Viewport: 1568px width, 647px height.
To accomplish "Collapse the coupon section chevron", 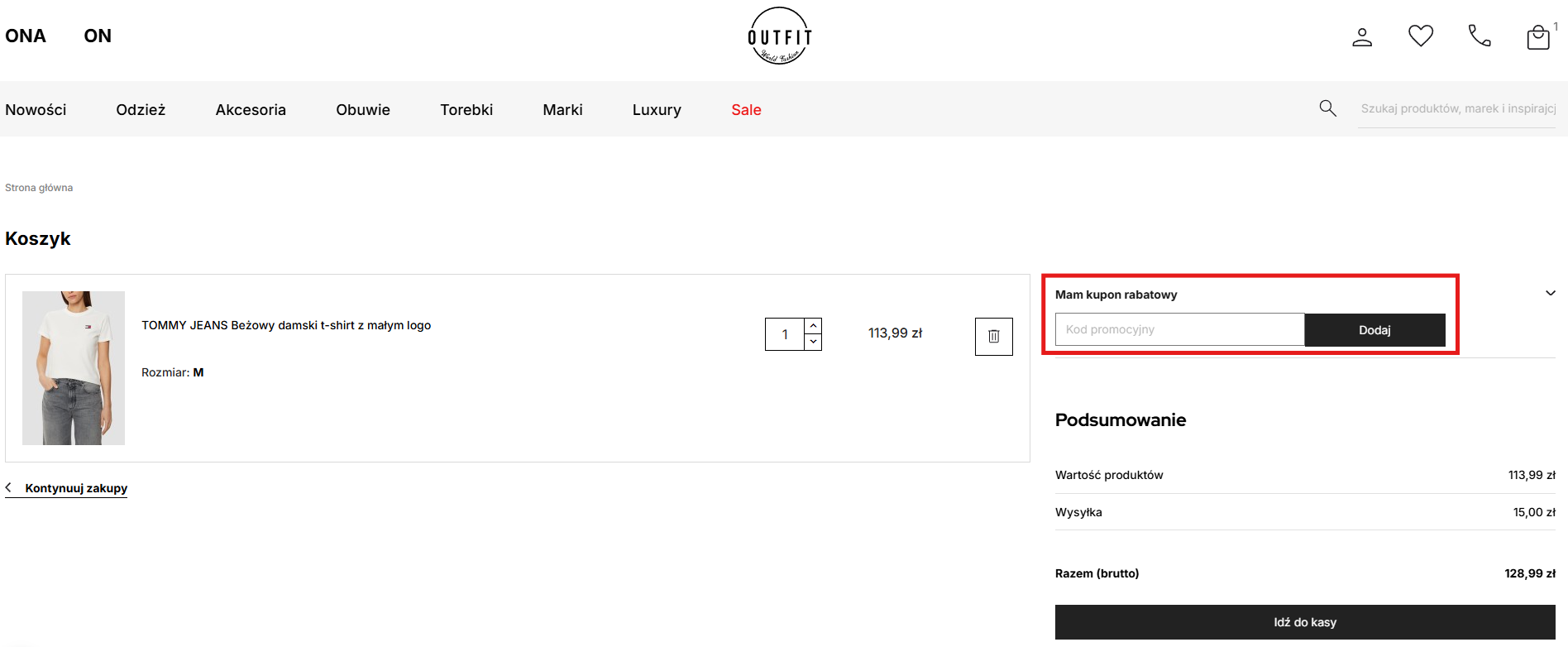I will pos(1550,293).
